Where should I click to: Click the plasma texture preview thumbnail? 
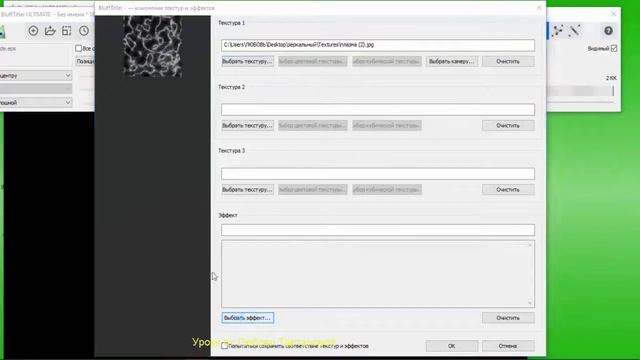pos(153,46)
